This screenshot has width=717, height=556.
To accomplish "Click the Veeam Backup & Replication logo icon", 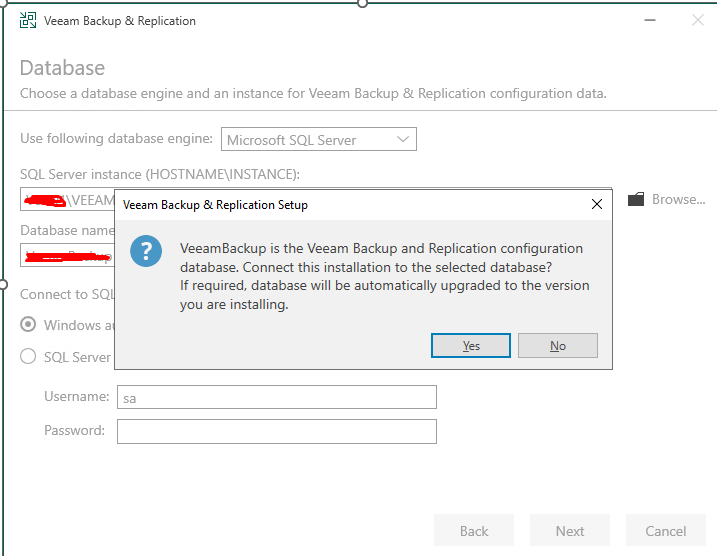I will (28, 20).
